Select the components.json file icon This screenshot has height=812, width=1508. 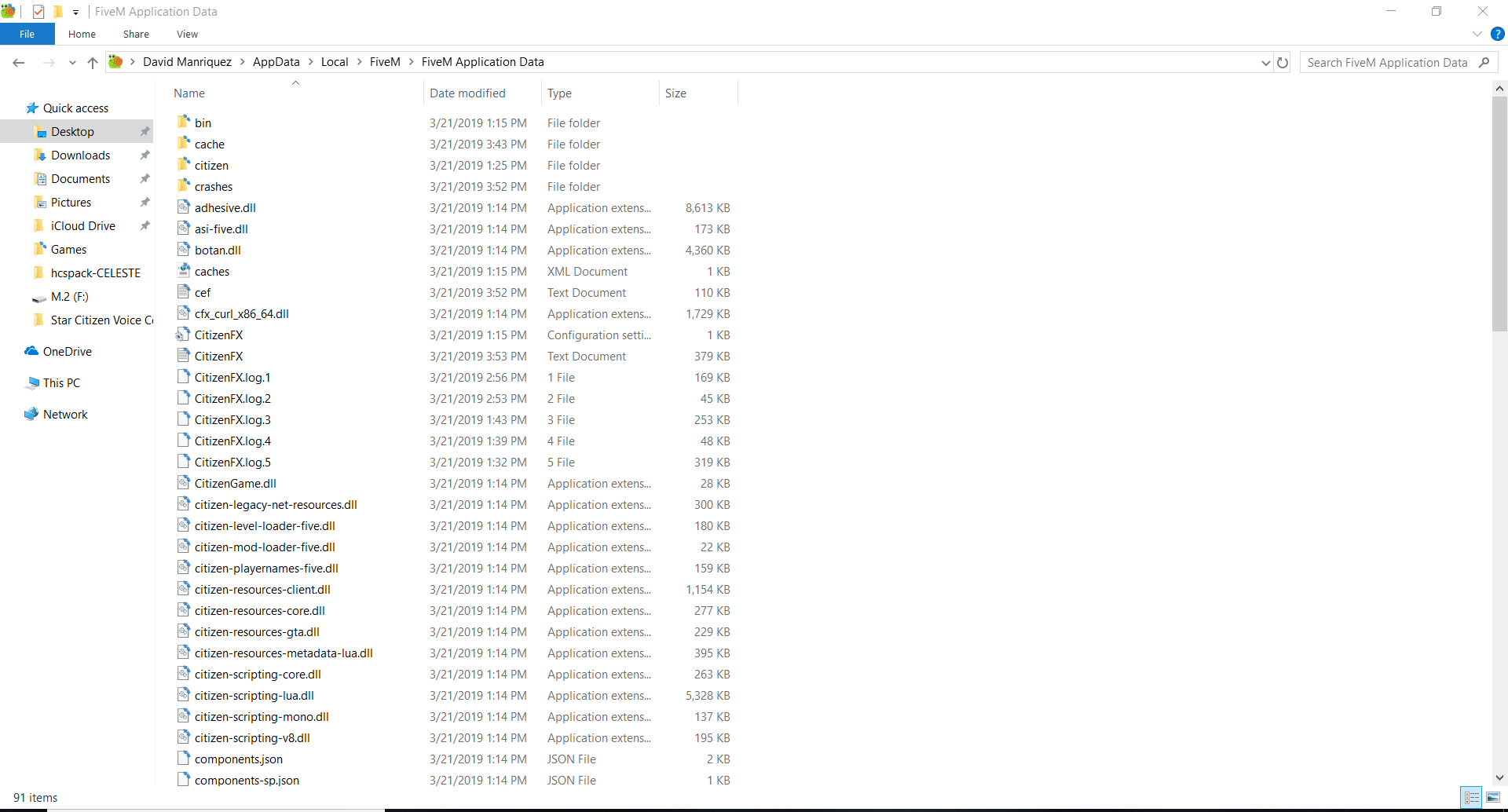click(x=184, y=759)
